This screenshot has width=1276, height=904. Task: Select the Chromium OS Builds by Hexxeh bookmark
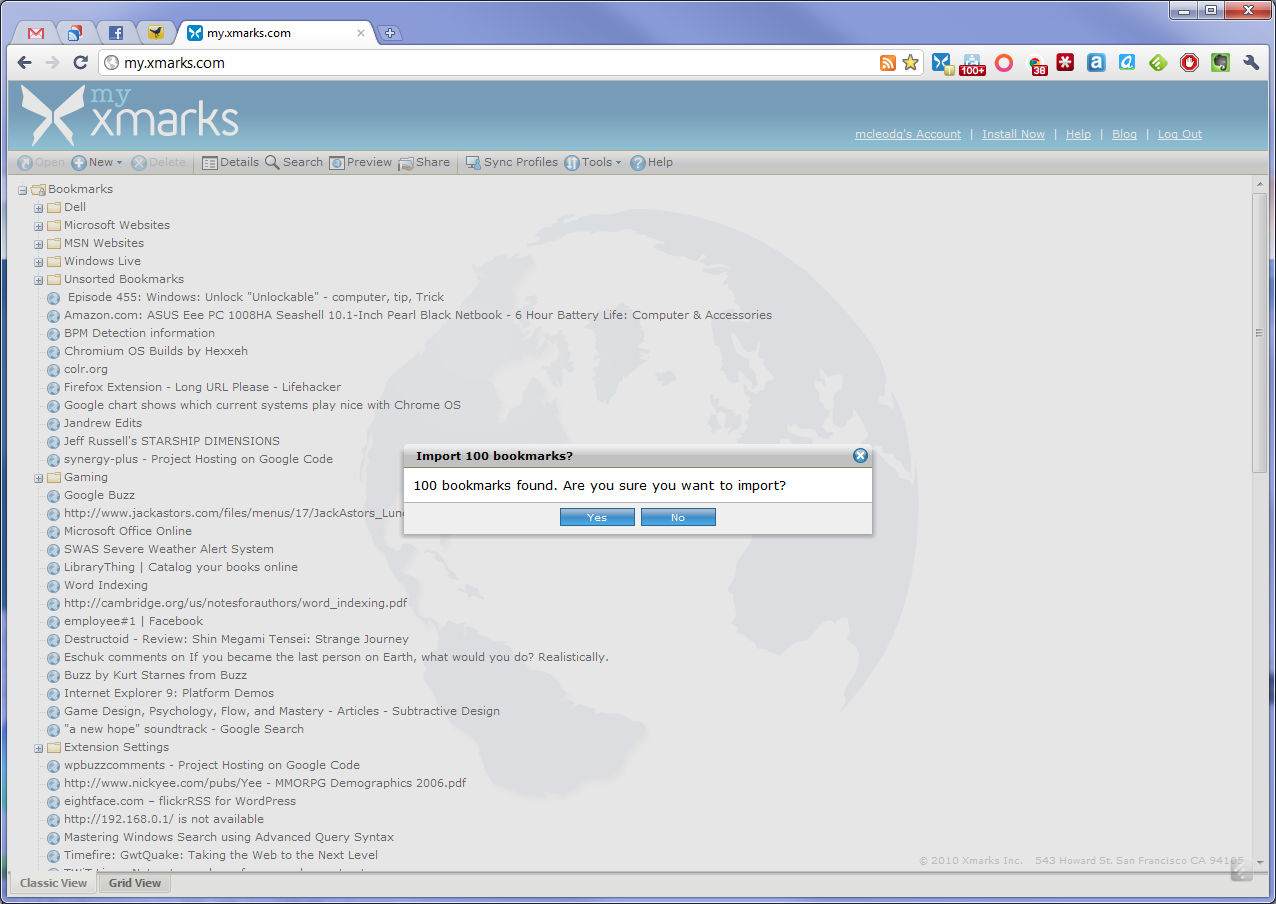coord(156,352)
